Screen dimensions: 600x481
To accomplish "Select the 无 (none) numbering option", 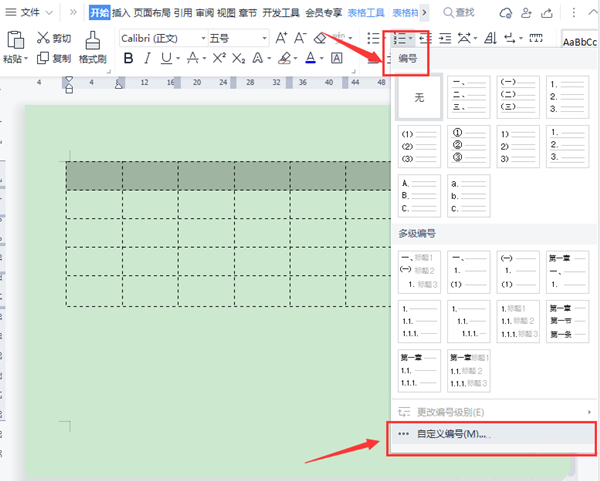I will (419, 100).
